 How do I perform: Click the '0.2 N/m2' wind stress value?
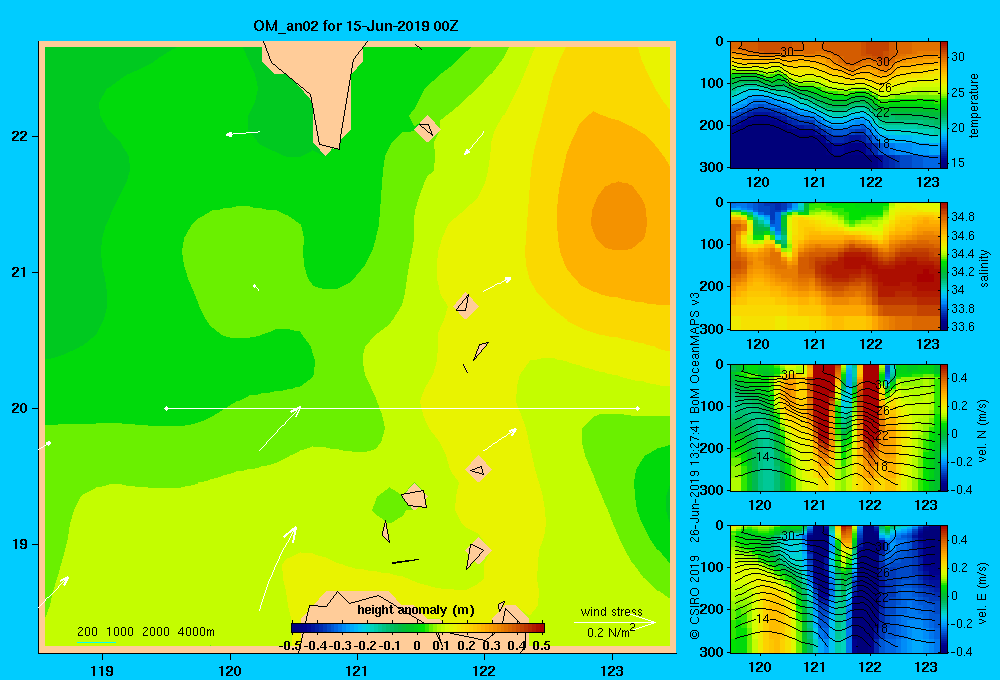coord(610,631)
